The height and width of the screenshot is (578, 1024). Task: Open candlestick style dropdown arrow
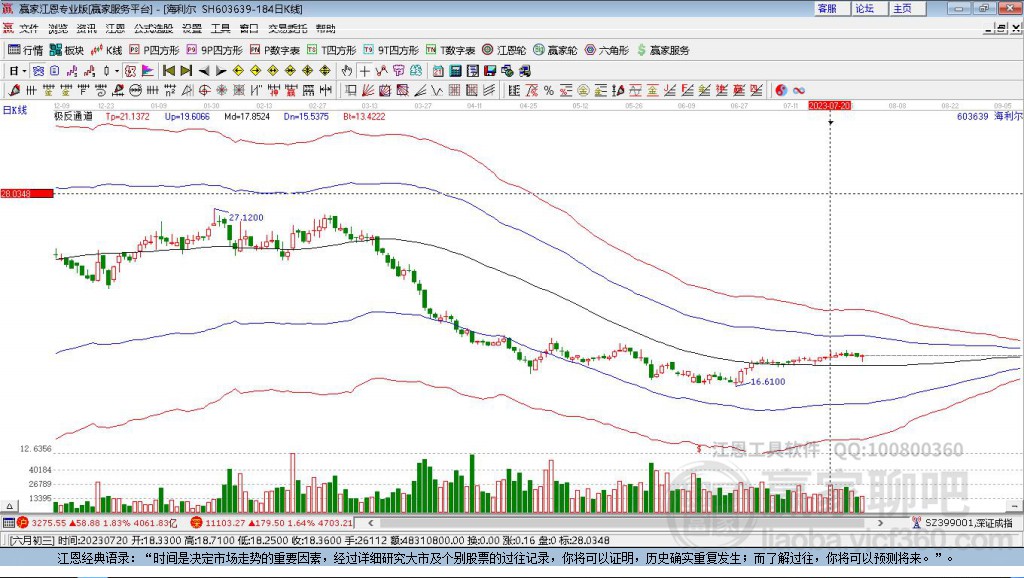pyautogui.click(x=117, y=71)
